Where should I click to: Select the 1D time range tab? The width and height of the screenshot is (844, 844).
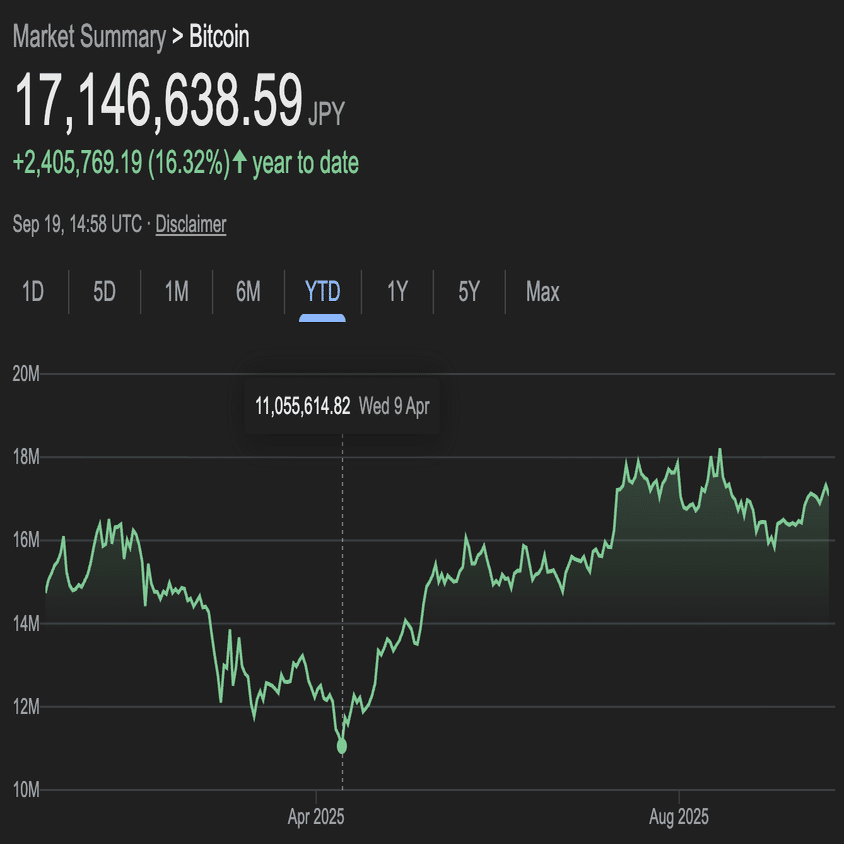[33, 292]
